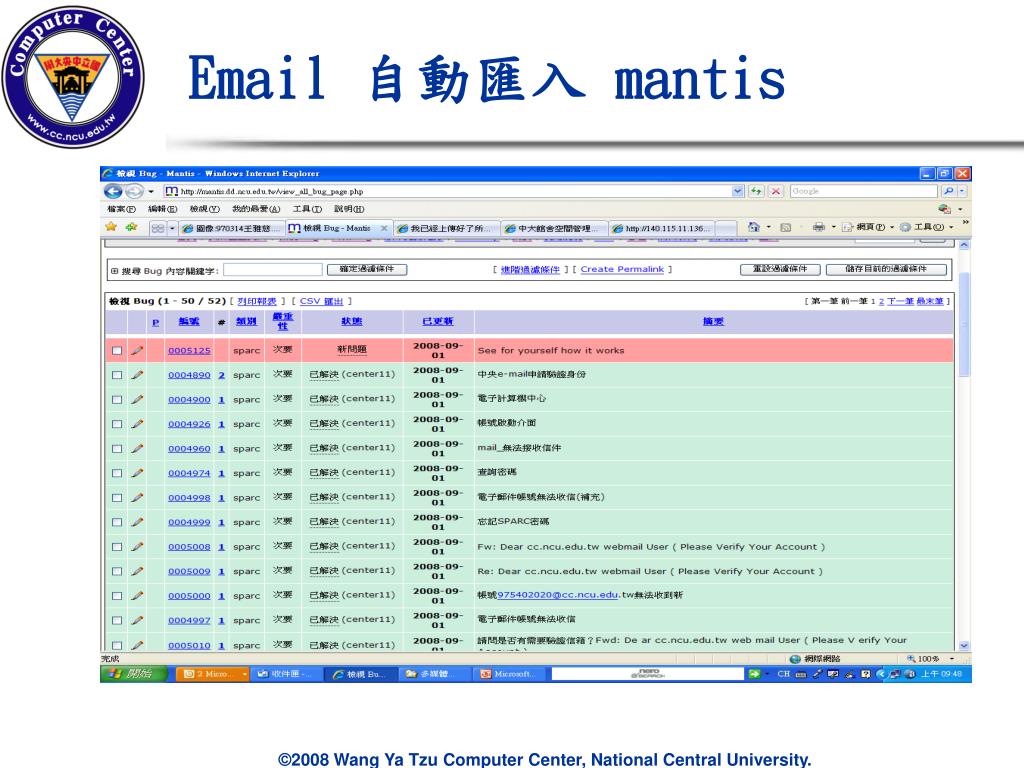Tick the checkbox for bug 0004974
The image size is (1024, 768).
click(x=117, y=473)
